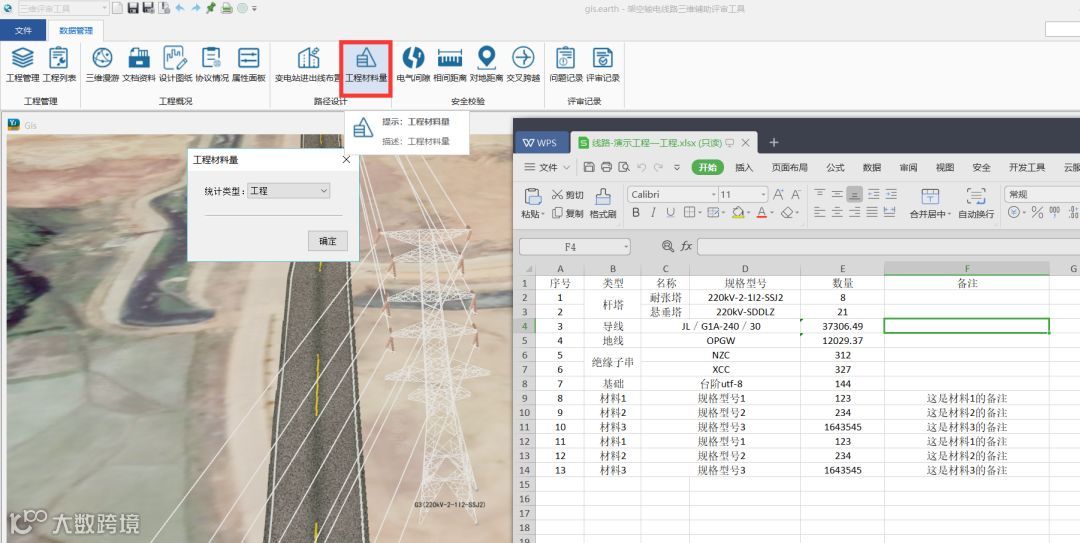Open the F4 name box dropdown
Image resolution: width=1080 pixels, height=543 pixels.
625,247
